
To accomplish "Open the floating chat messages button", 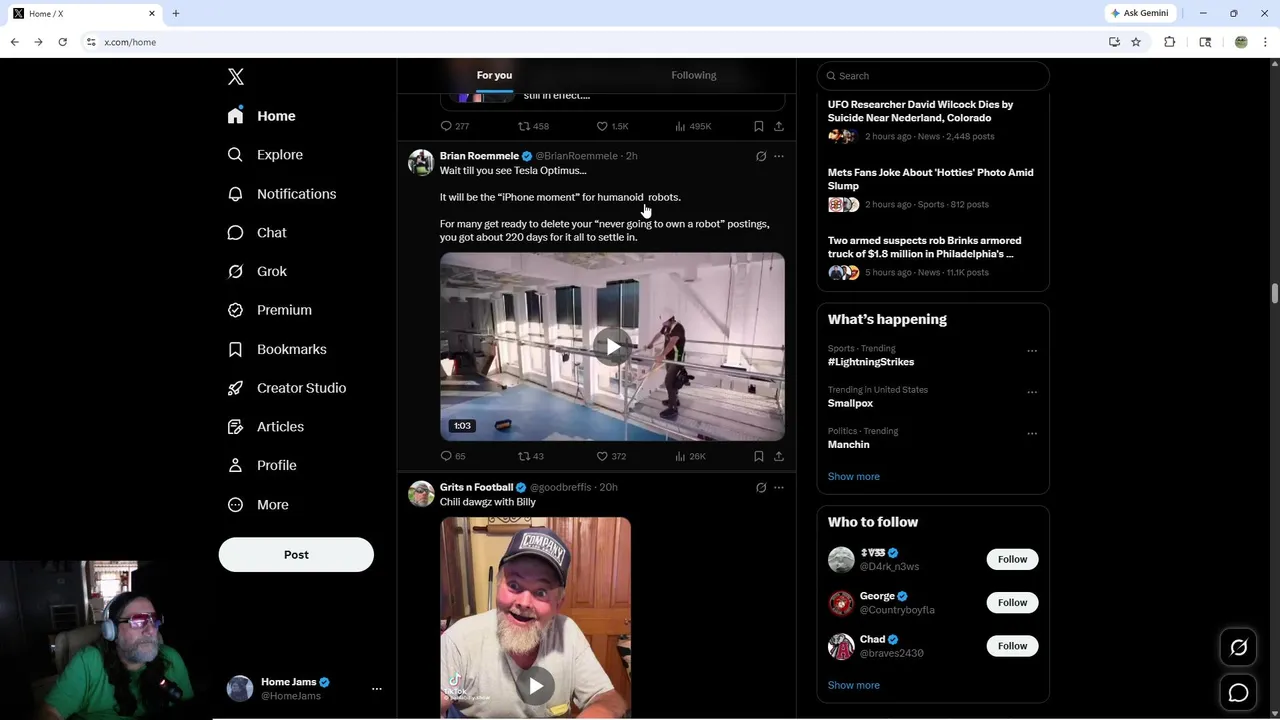I will tap(1238, 693).
